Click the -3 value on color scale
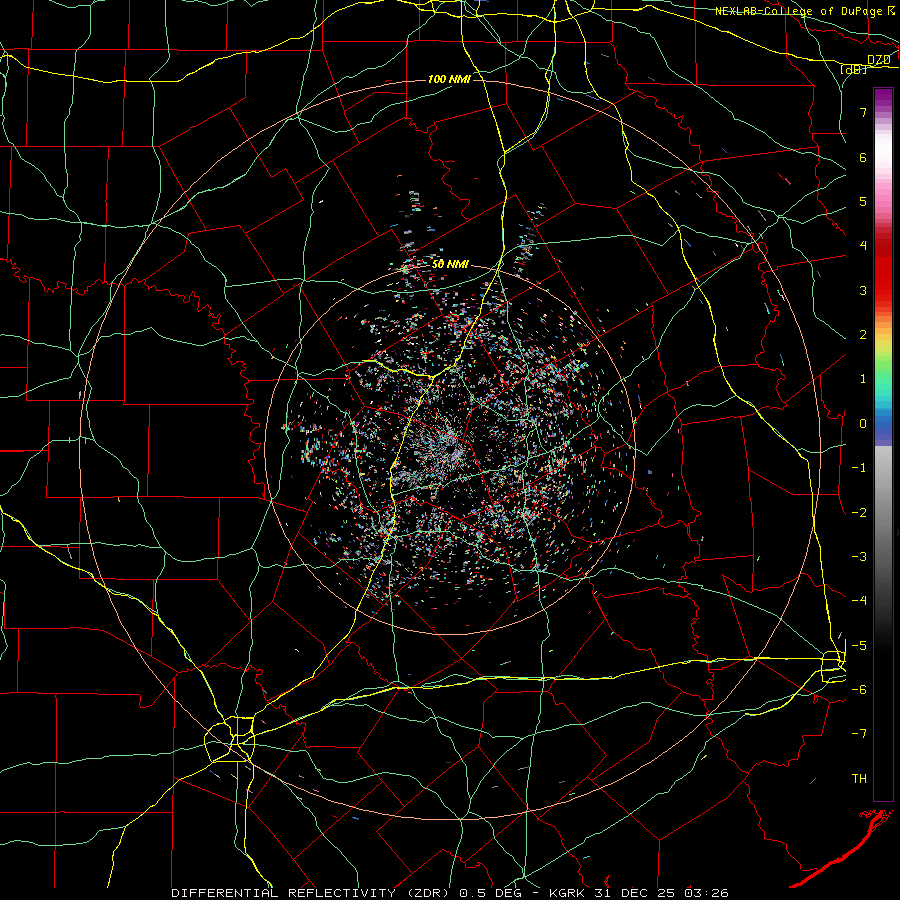The image size is (900, 900). click(859, 557)
